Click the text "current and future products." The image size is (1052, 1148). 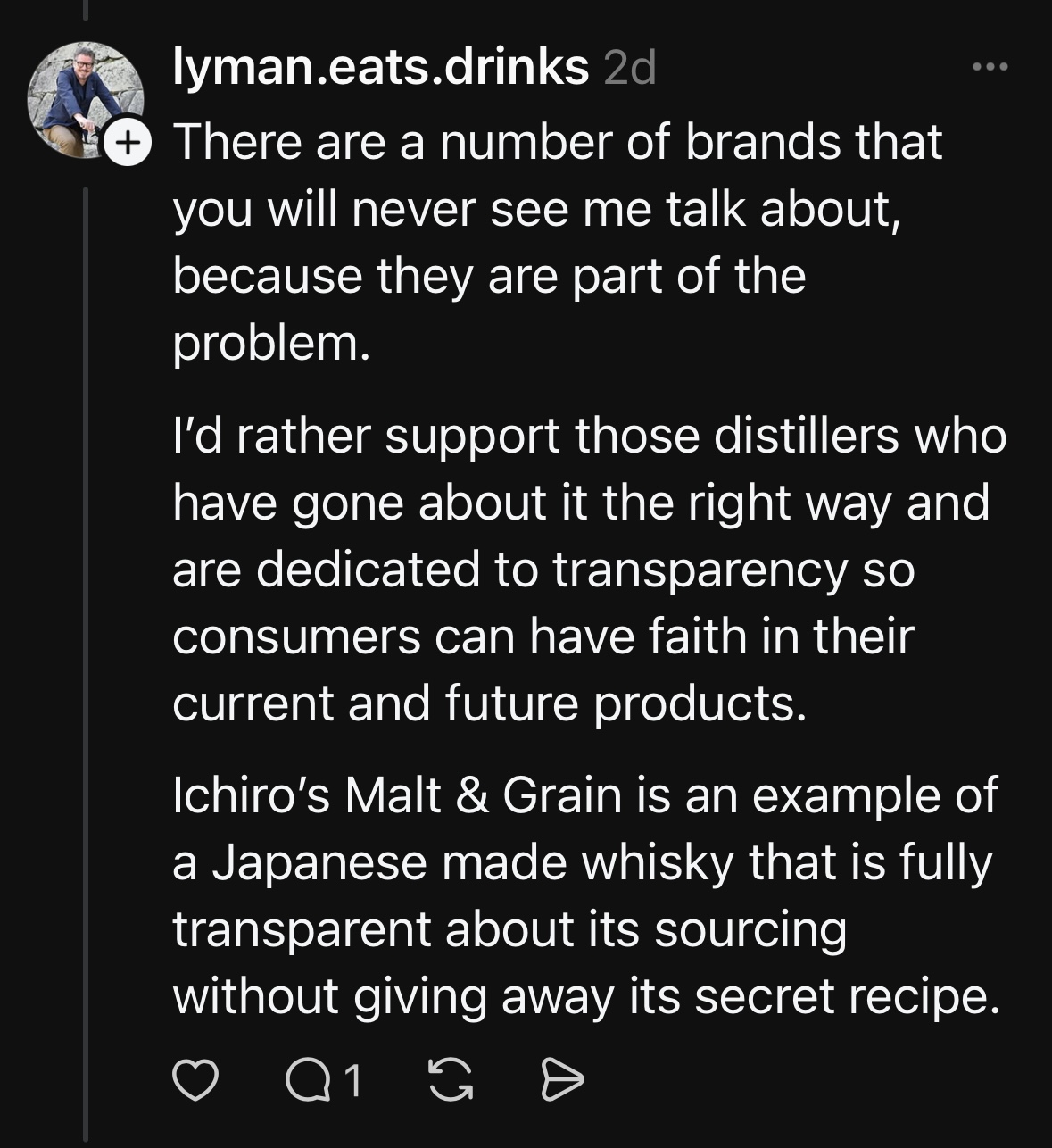click(x=489, y=703)
